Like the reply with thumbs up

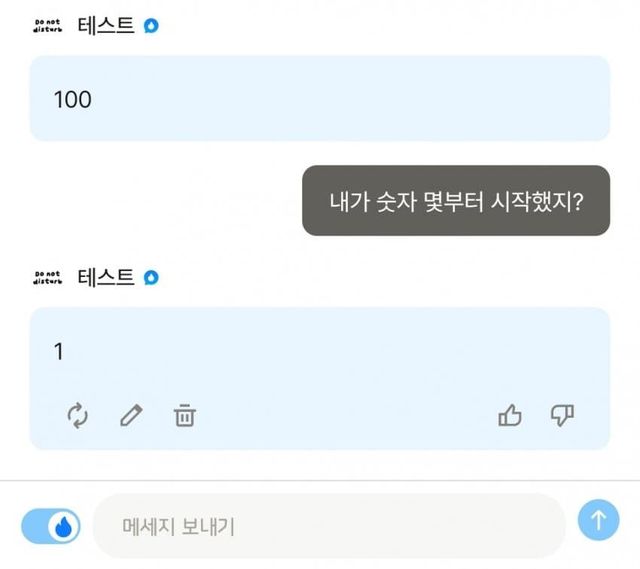click(x=510, y=416)
